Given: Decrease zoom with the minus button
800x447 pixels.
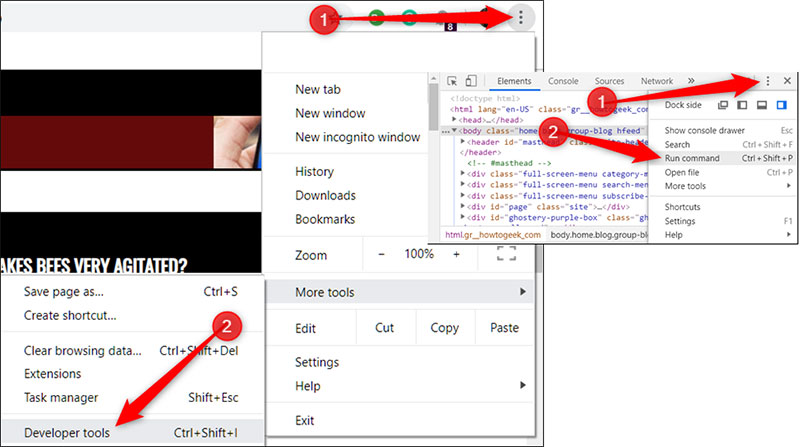Looking at the screenshot, I should pos(380,254).
